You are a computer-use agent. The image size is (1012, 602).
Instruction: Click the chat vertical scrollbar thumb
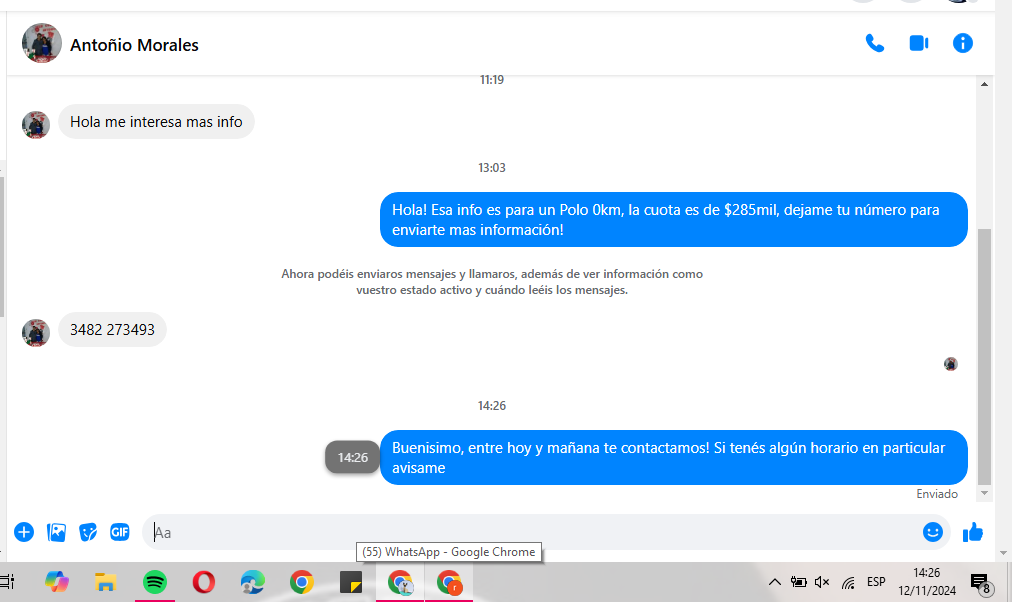984,356
